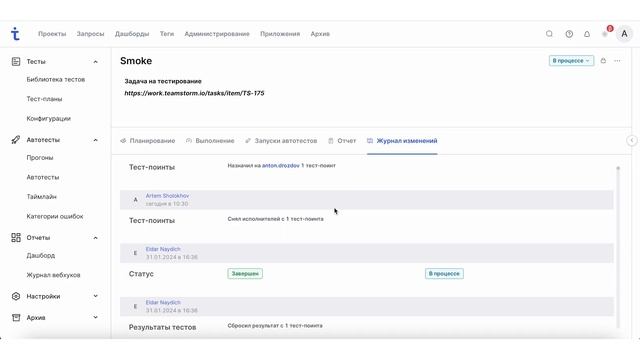
Task: Open the teamstorm task TS-175 link
Action: [194, 93]
